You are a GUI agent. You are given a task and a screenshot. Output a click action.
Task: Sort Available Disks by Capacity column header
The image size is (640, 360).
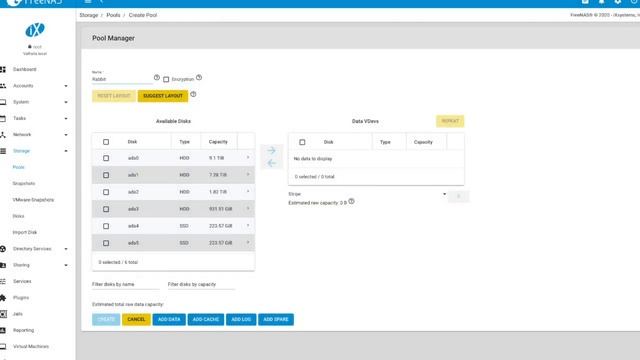pos(218,142)
